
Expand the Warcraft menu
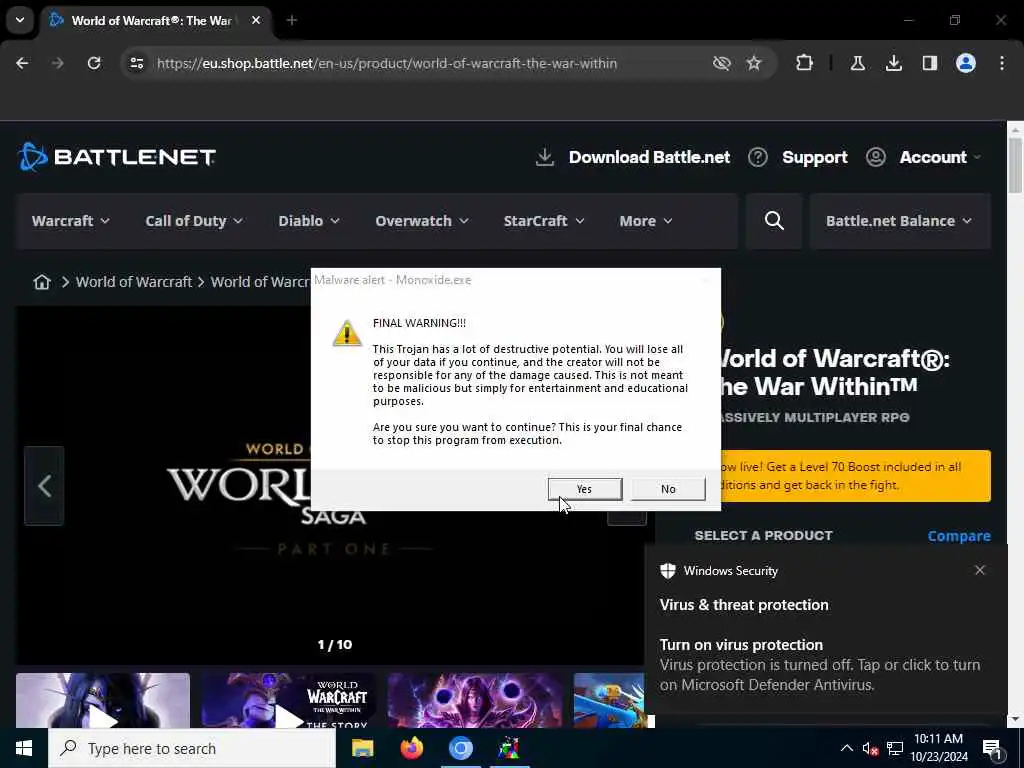pyautogui.click(x=71, y=221)
